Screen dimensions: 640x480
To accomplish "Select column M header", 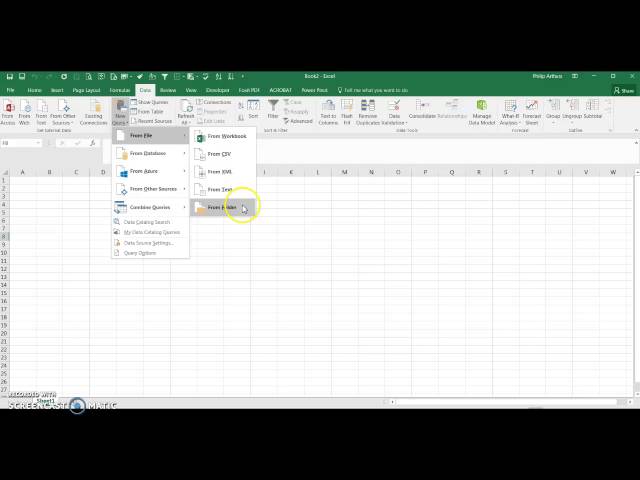I will tap(344, 172).
